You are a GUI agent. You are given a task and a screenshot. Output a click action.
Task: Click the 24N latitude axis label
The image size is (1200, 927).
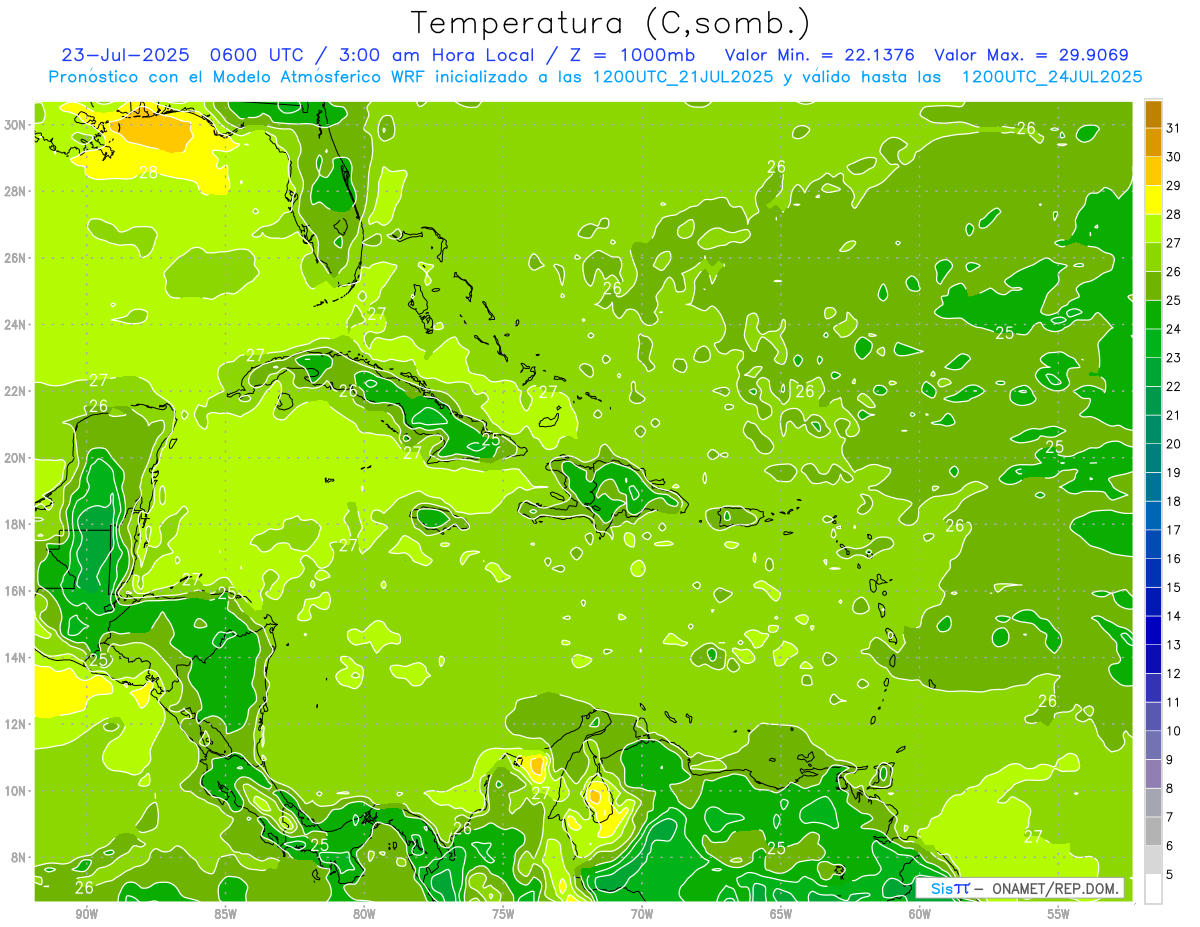coord(15,325)
